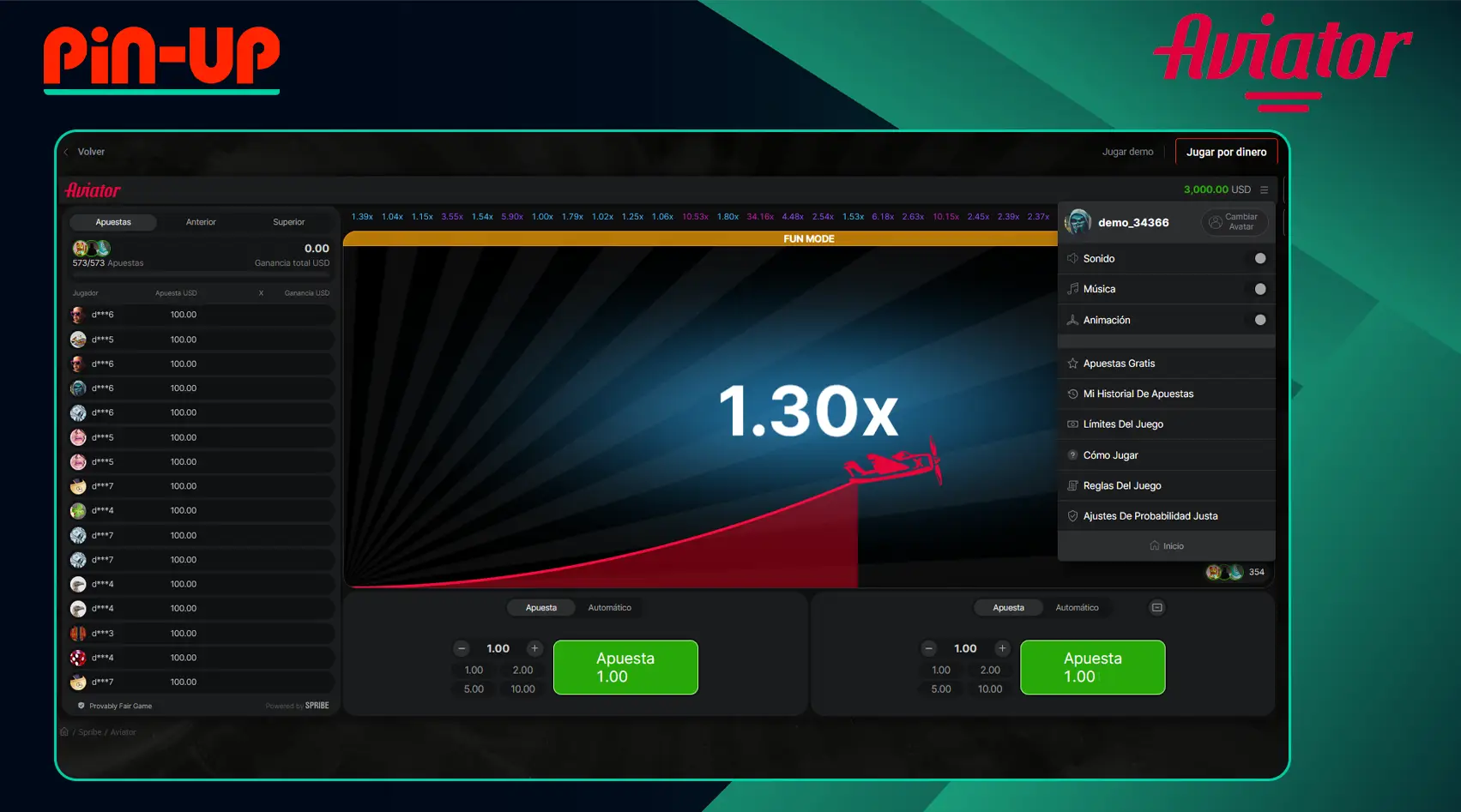Open Apuestas Gratis menu entry
Image resolution: width=1461 pixels, height=812 pixels.
(x=1167, y=364)
